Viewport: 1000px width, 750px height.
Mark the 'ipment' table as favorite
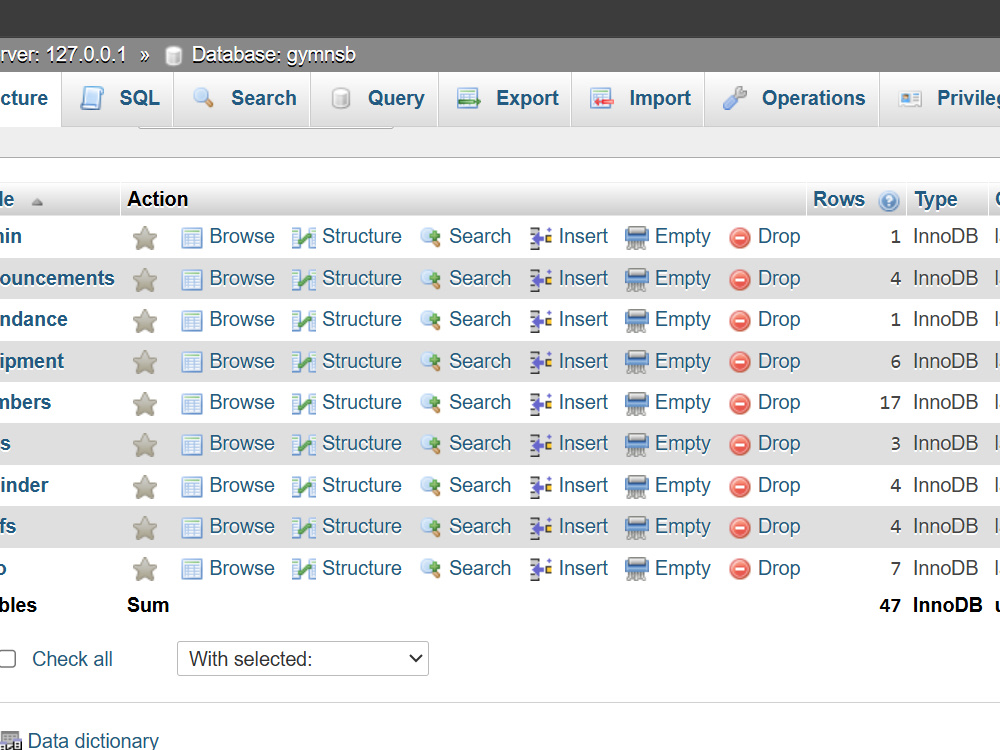145,362
